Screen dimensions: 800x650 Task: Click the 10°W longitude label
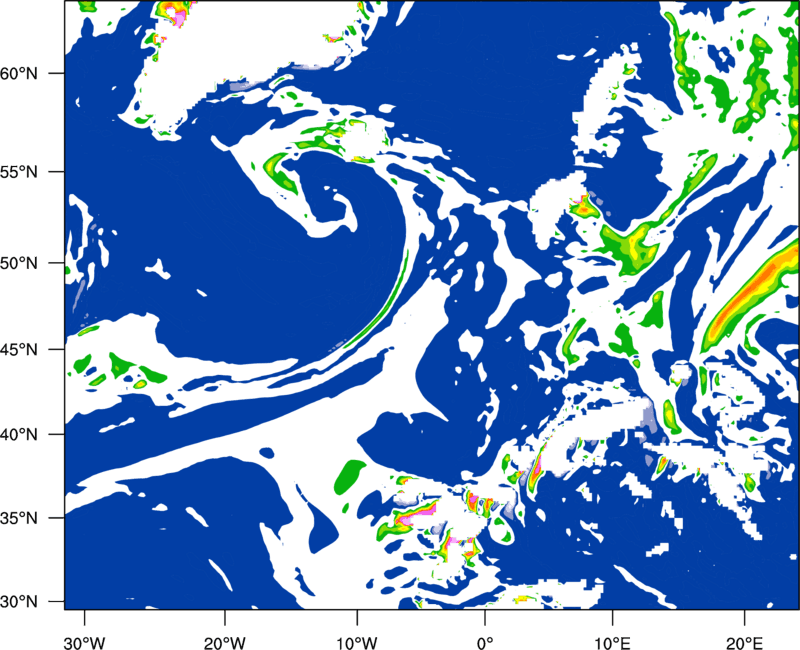(357, 643)
